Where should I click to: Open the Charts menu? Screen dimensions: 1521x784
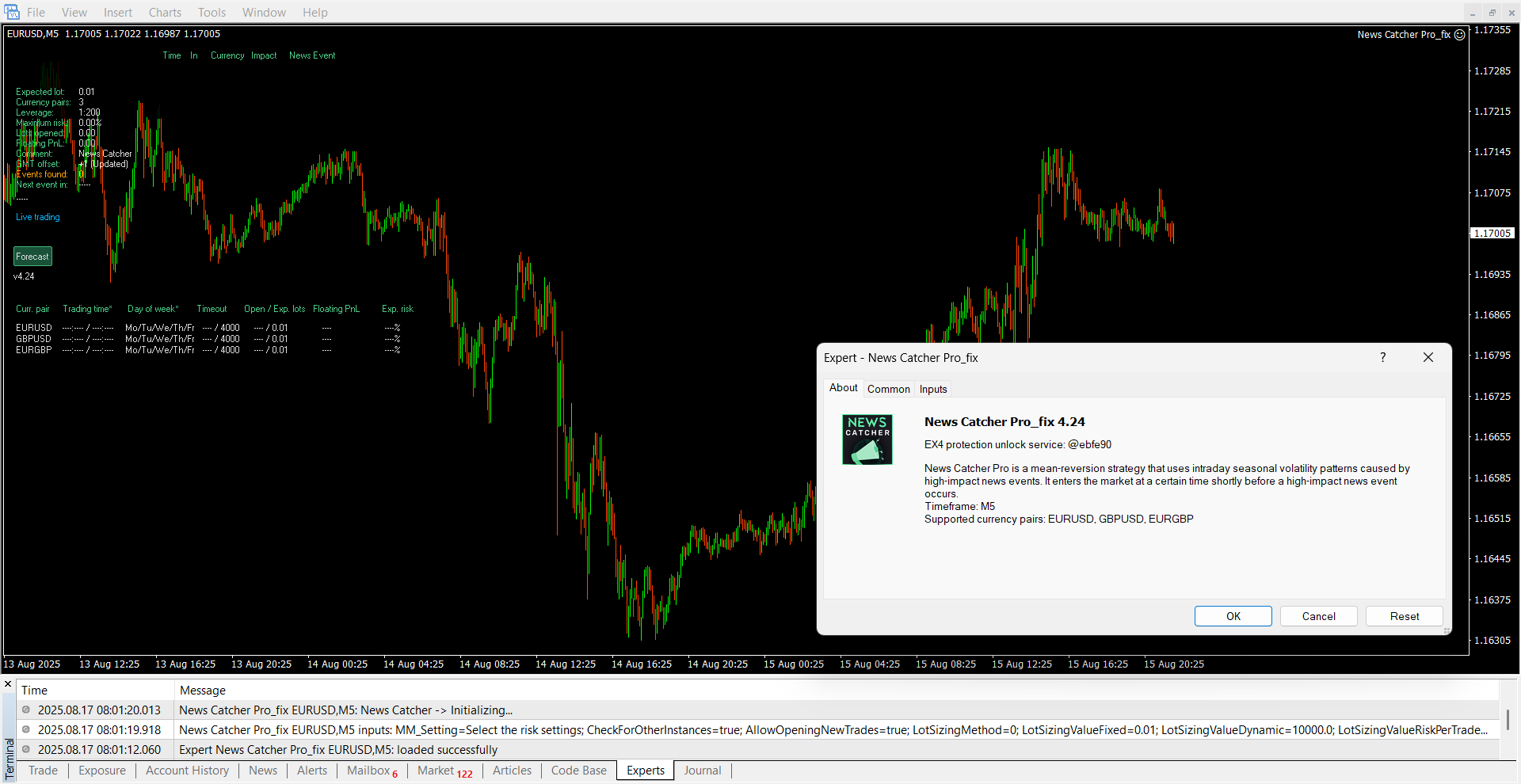[x=165, y=13]
